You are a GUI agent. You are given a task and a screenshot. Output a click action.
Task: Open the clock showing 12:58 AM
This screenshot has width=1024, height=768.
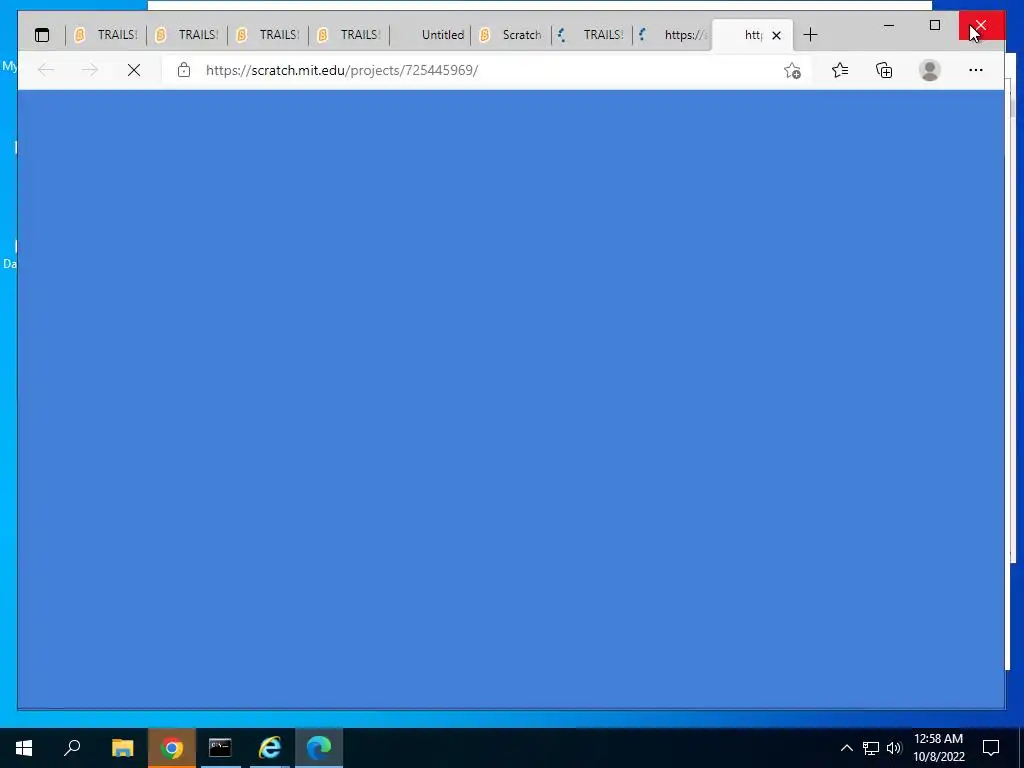click(x=938, y=748)
